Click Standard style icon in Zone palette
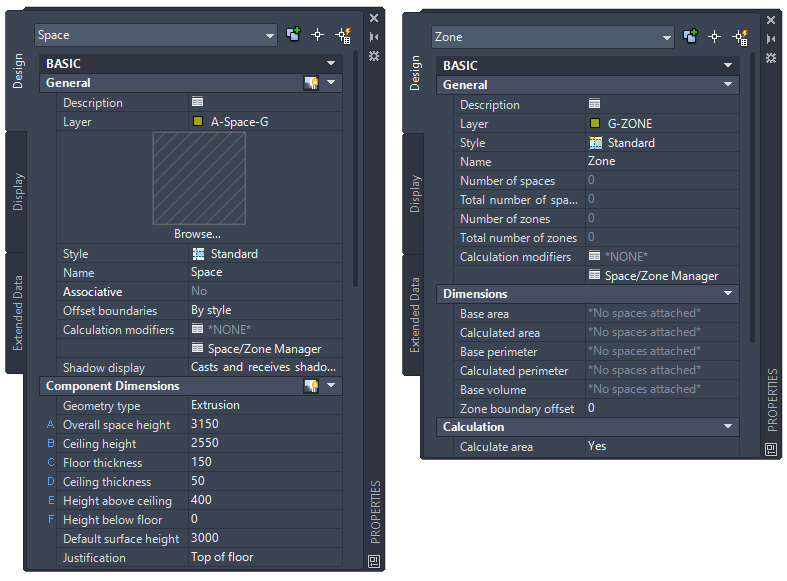Screen dimensions: 787x581 pos(595,143)
